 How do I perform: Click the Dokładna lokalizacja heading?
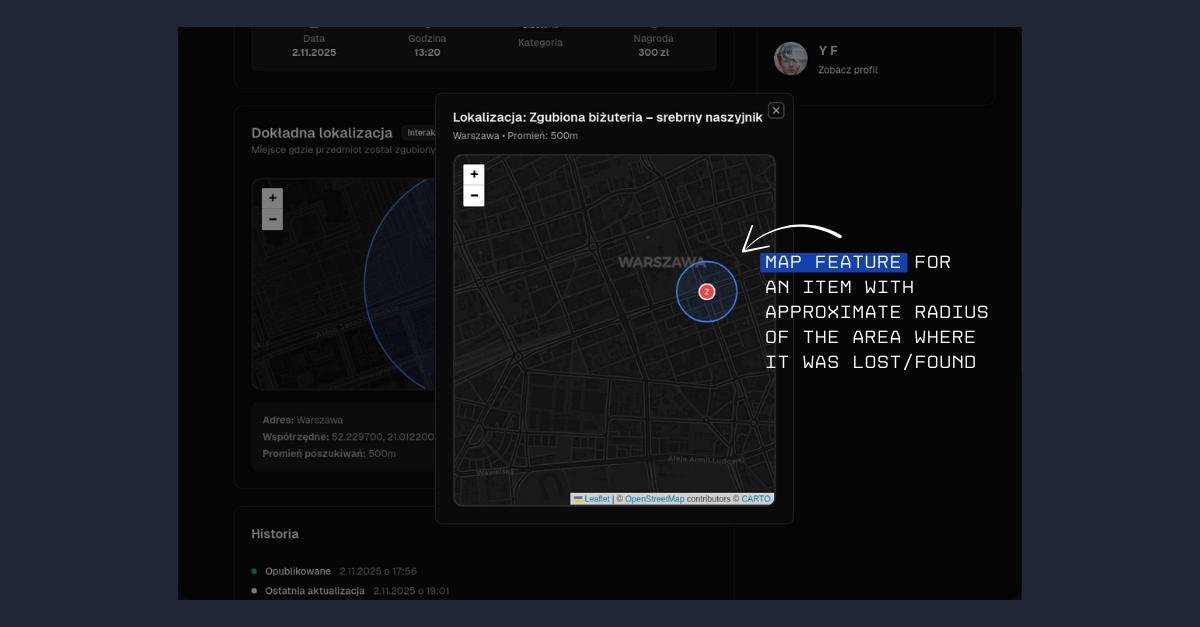pyautogui.click(x=321, y=133)
